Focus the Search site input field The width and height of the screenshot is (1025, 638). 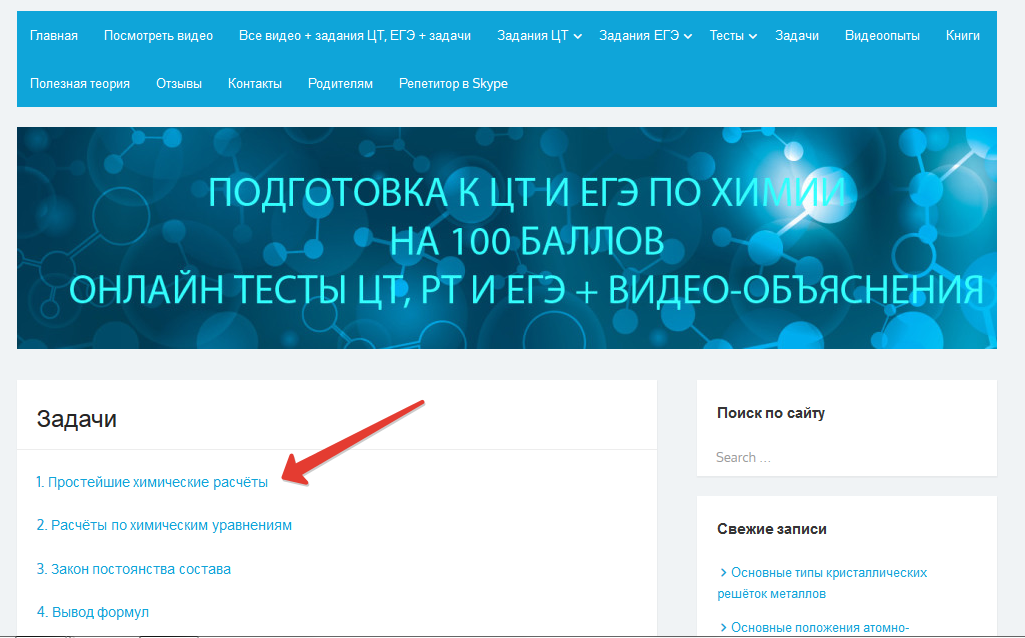click(847, 458)
